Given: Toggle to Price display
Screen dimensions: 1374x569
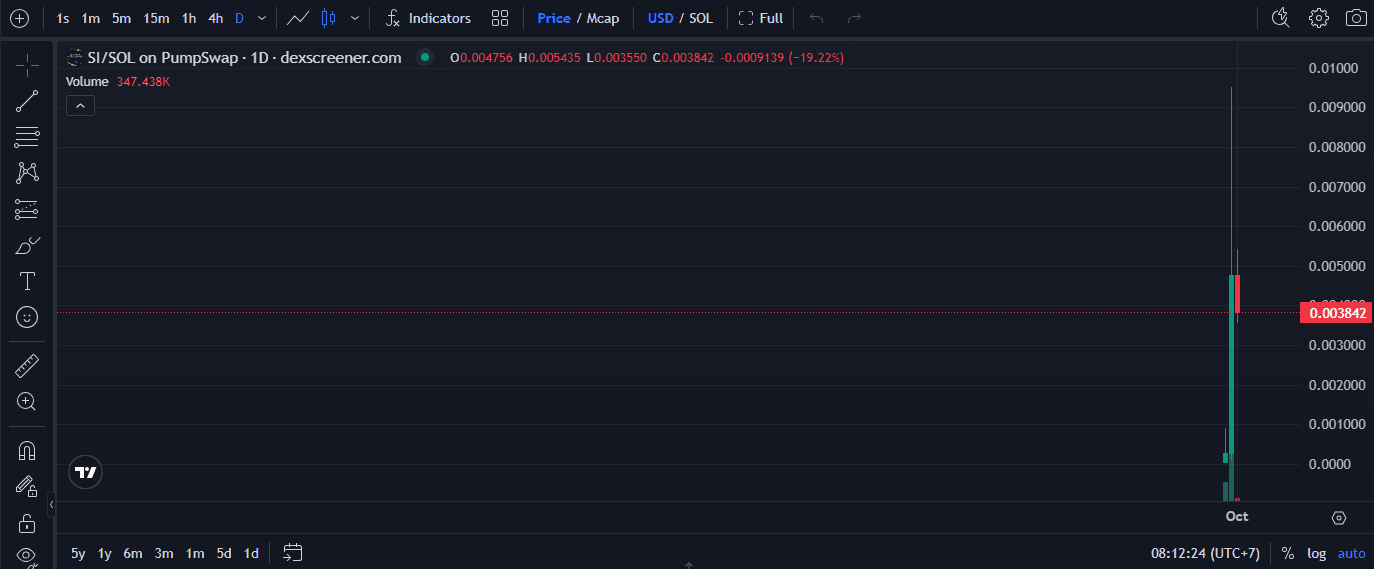Looking at the screenshot, I should click(x=554, y=18).
